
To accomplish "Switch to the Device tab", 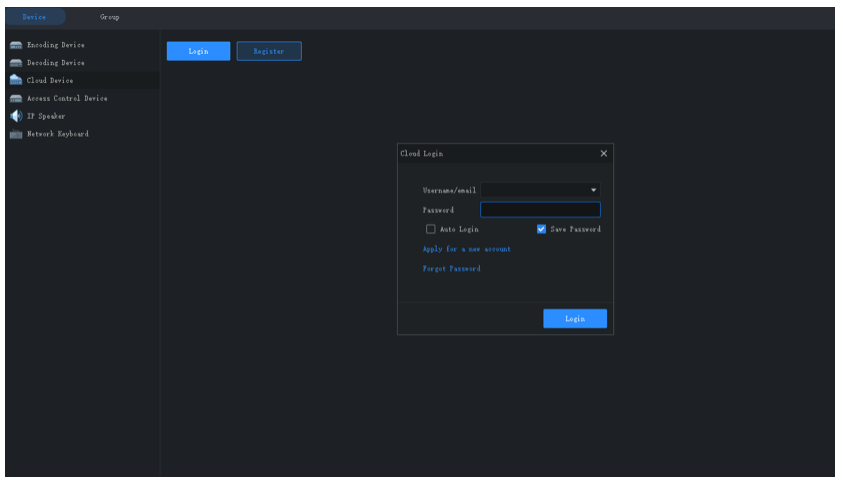I will pyautogui.click(x=35, y=17).
